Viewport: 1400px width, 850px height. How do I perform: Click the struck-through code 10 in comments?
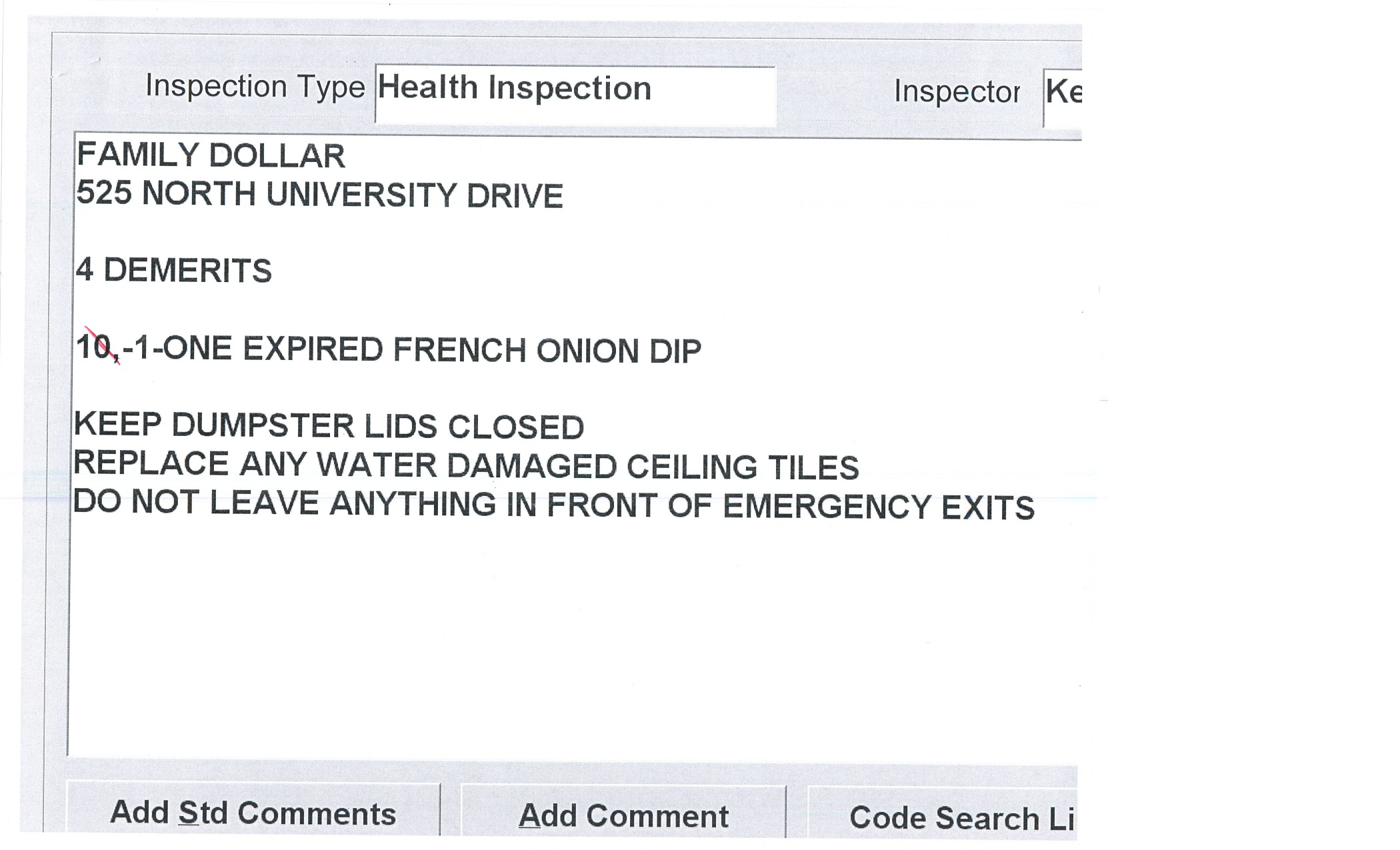[95, 347]
